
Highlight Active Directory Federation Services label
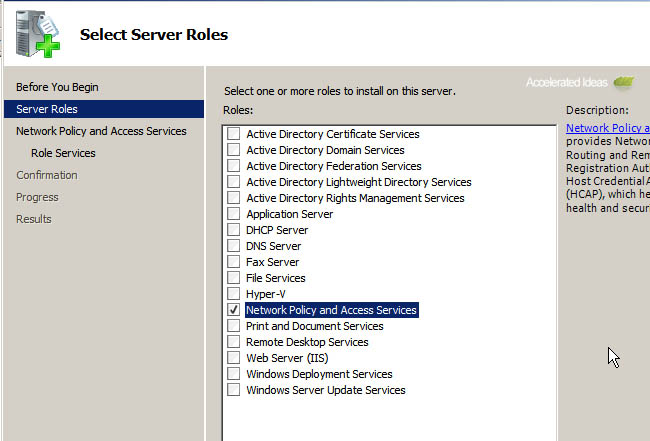(334, 166)
